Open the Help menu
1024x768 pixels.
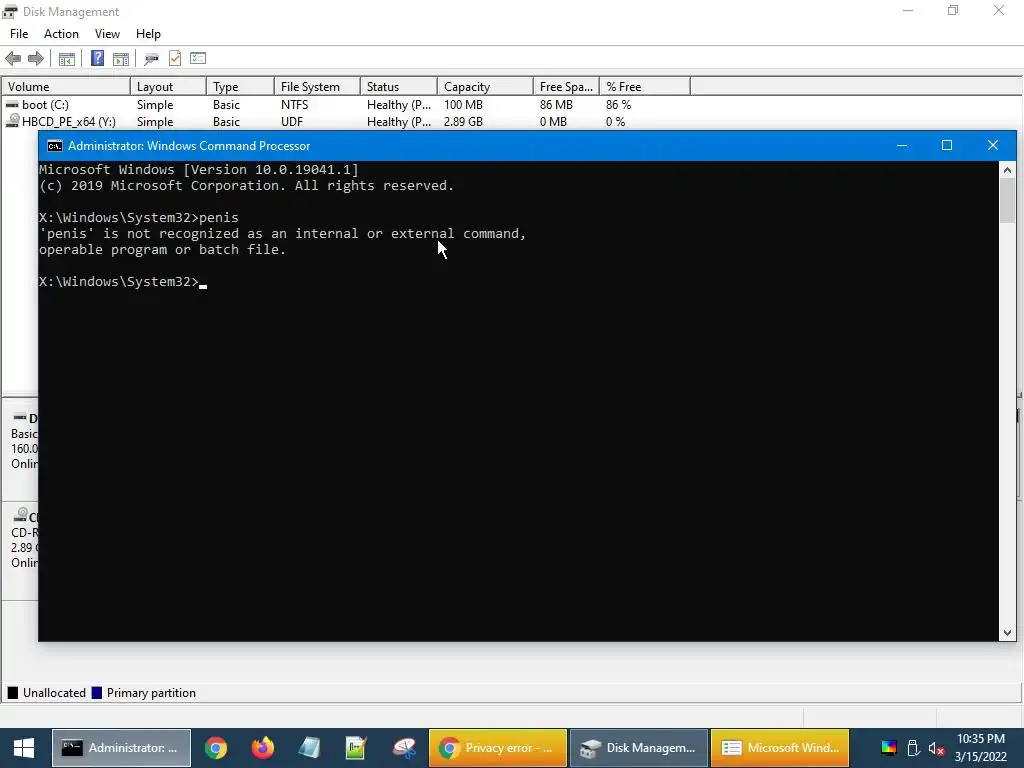pos(148,34)
